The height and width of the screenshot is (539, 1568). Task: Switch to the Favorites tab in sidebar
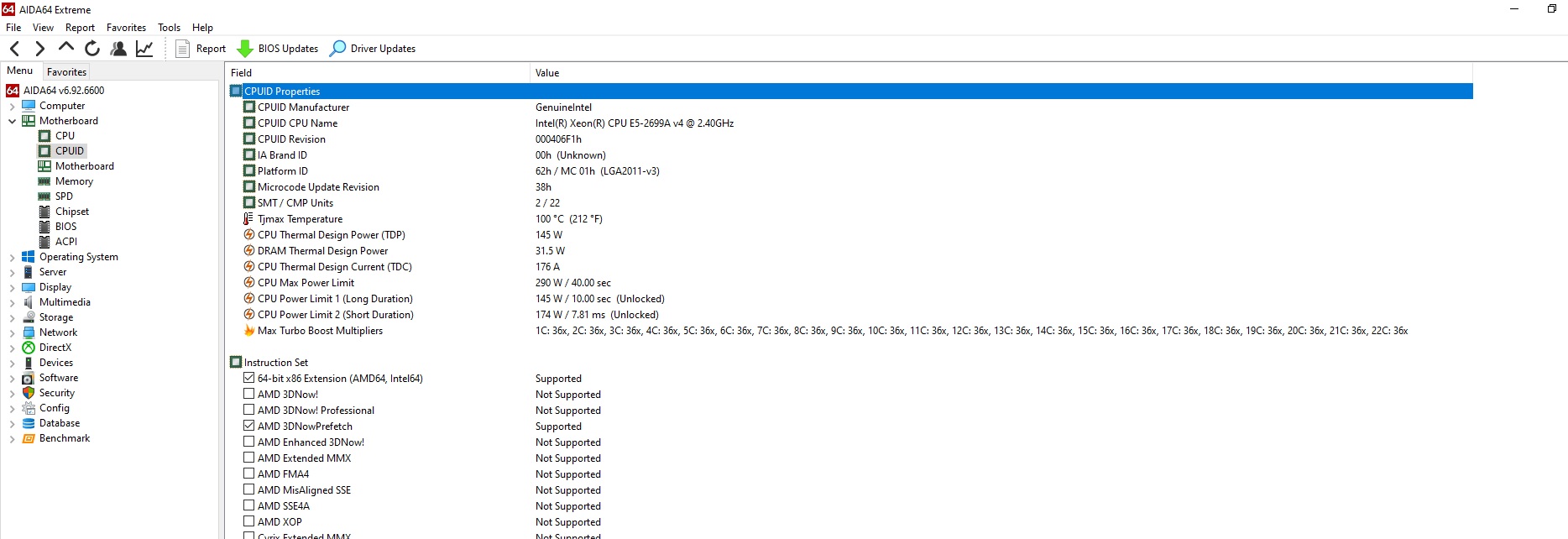click(66, 72)
